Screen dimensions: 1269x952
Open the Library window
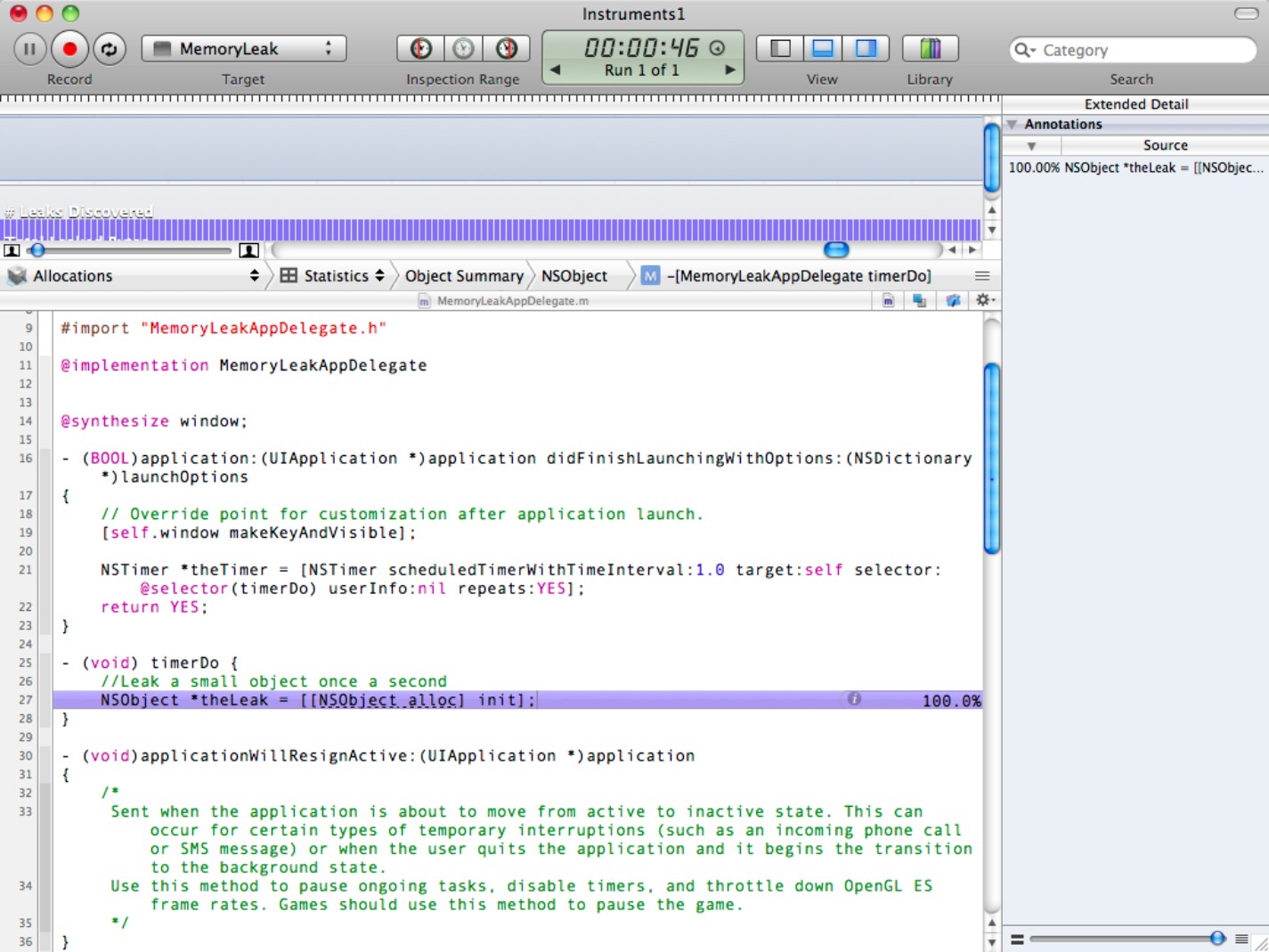pyautogui.click(x=930, y=49)
